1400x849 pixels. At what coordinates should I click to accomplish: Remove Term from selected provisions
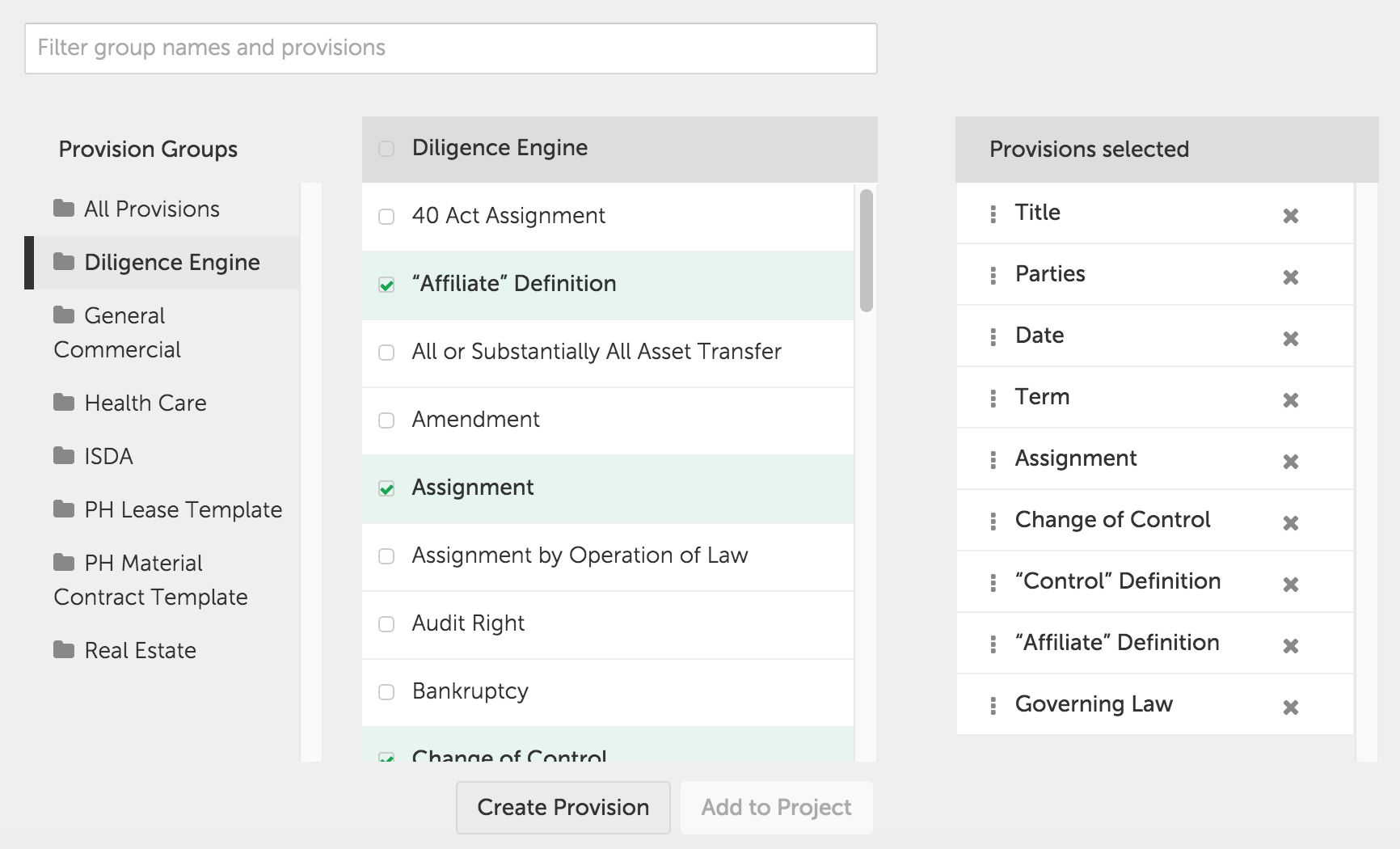[x=1291, y=400]
